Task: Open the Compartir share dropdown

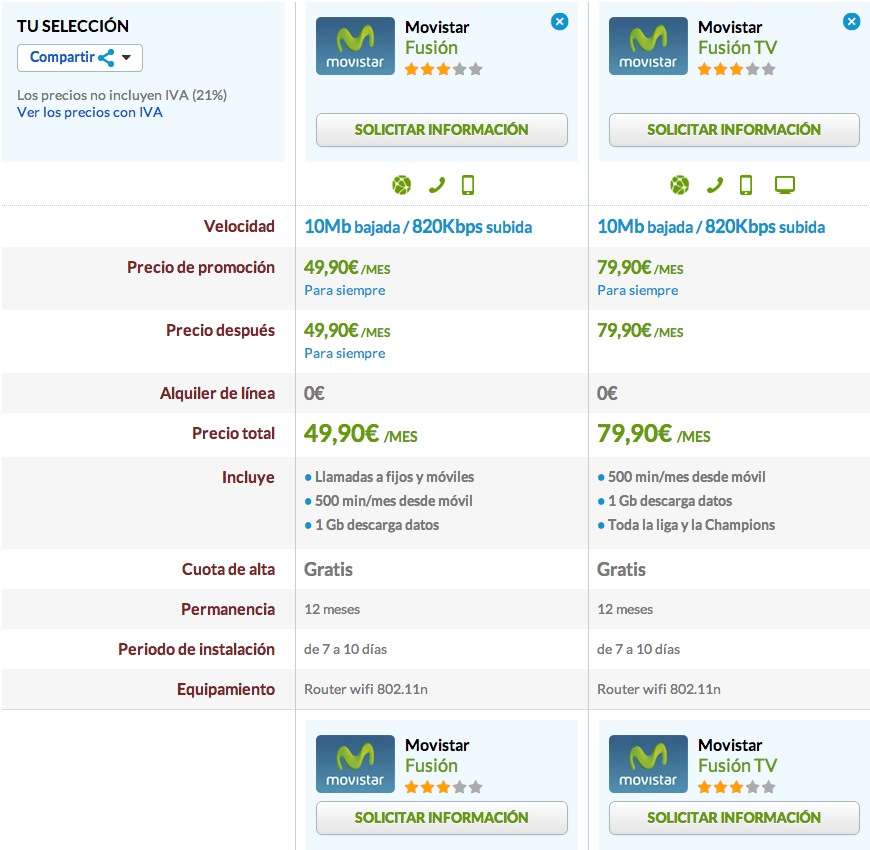Action: [80, 58]
